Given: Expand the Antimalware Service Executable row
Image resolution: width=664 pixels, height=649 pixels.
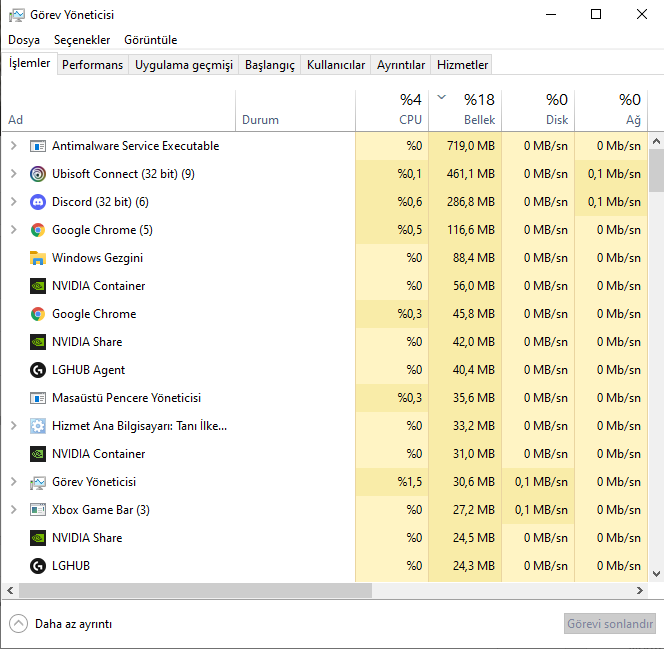Looking at the screenshot, I should (x=14, y=146).
